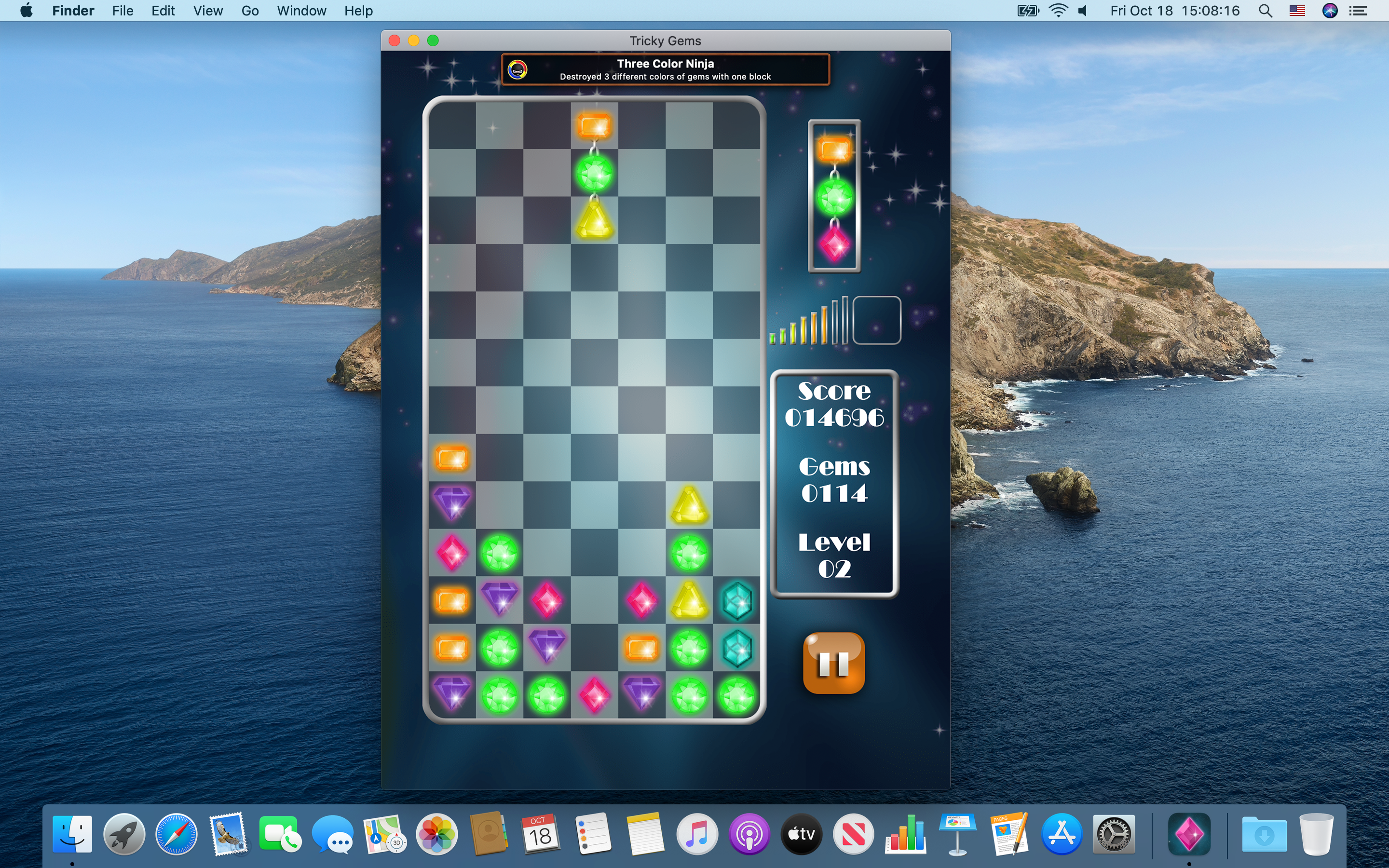Open Spotlight search in menu bar
Viewport: 1389px width, 868px height.
point(1265,10)
